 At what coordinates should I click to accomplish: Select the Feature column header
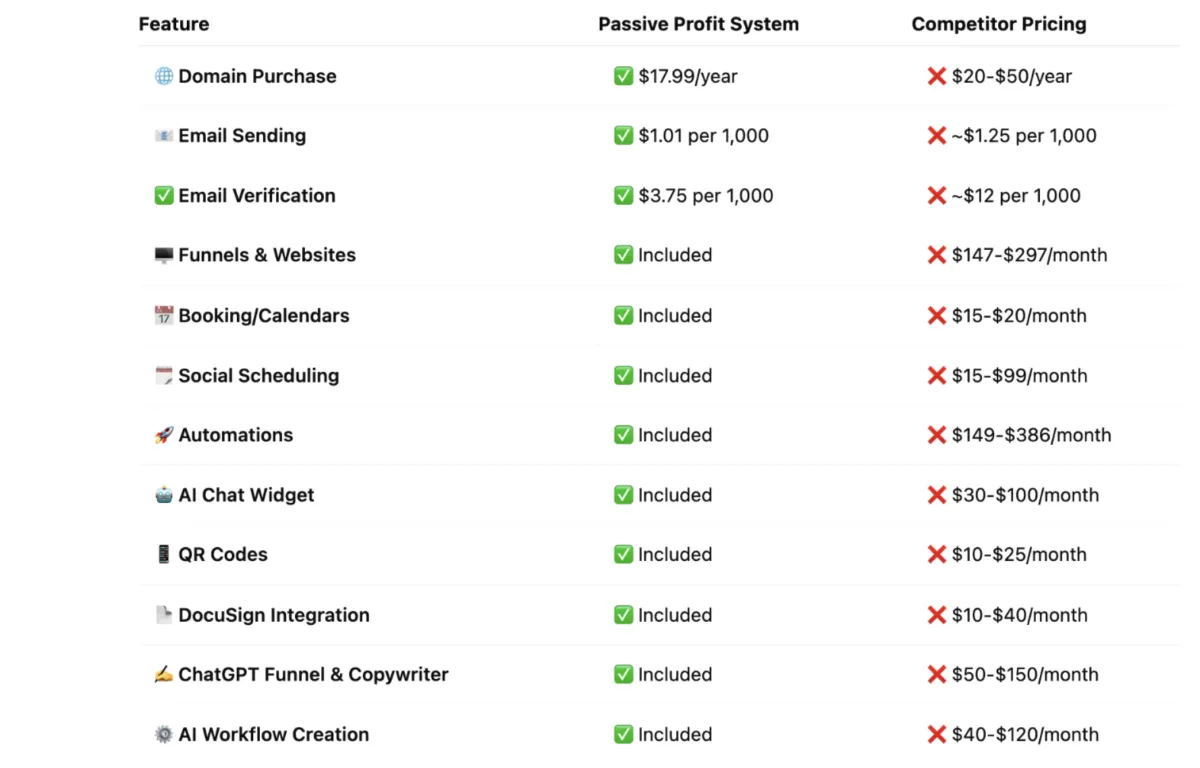[174, 24]
